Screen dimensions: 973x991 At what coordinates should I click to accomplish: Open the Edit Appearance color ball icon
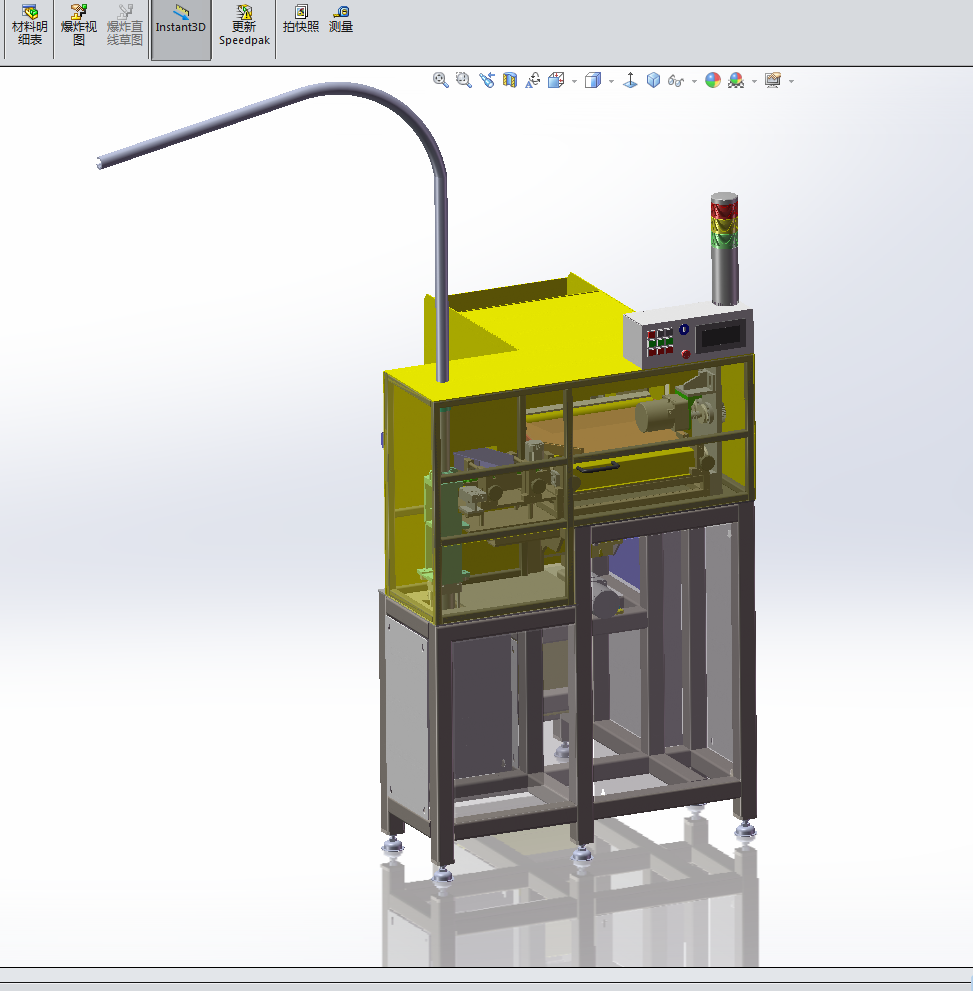coord(710,80)
